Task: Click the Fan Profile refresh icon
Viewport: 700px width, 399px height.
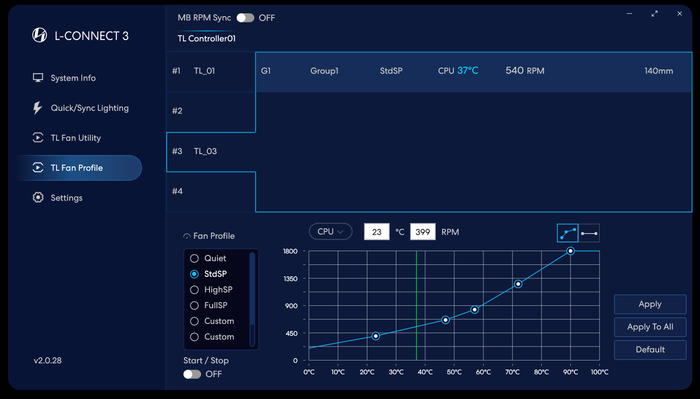Action: [187, 236]
